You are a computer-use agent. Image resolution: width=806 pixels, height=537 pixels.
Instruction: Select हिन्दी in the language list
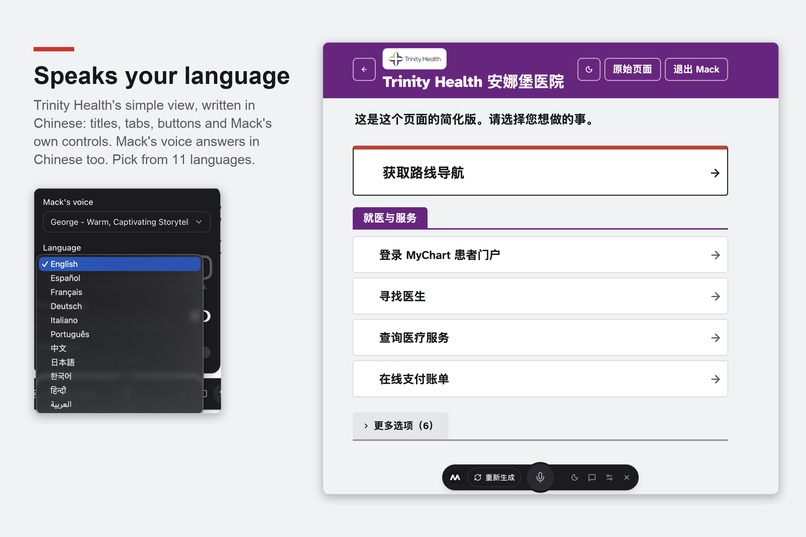coord(120,390)
